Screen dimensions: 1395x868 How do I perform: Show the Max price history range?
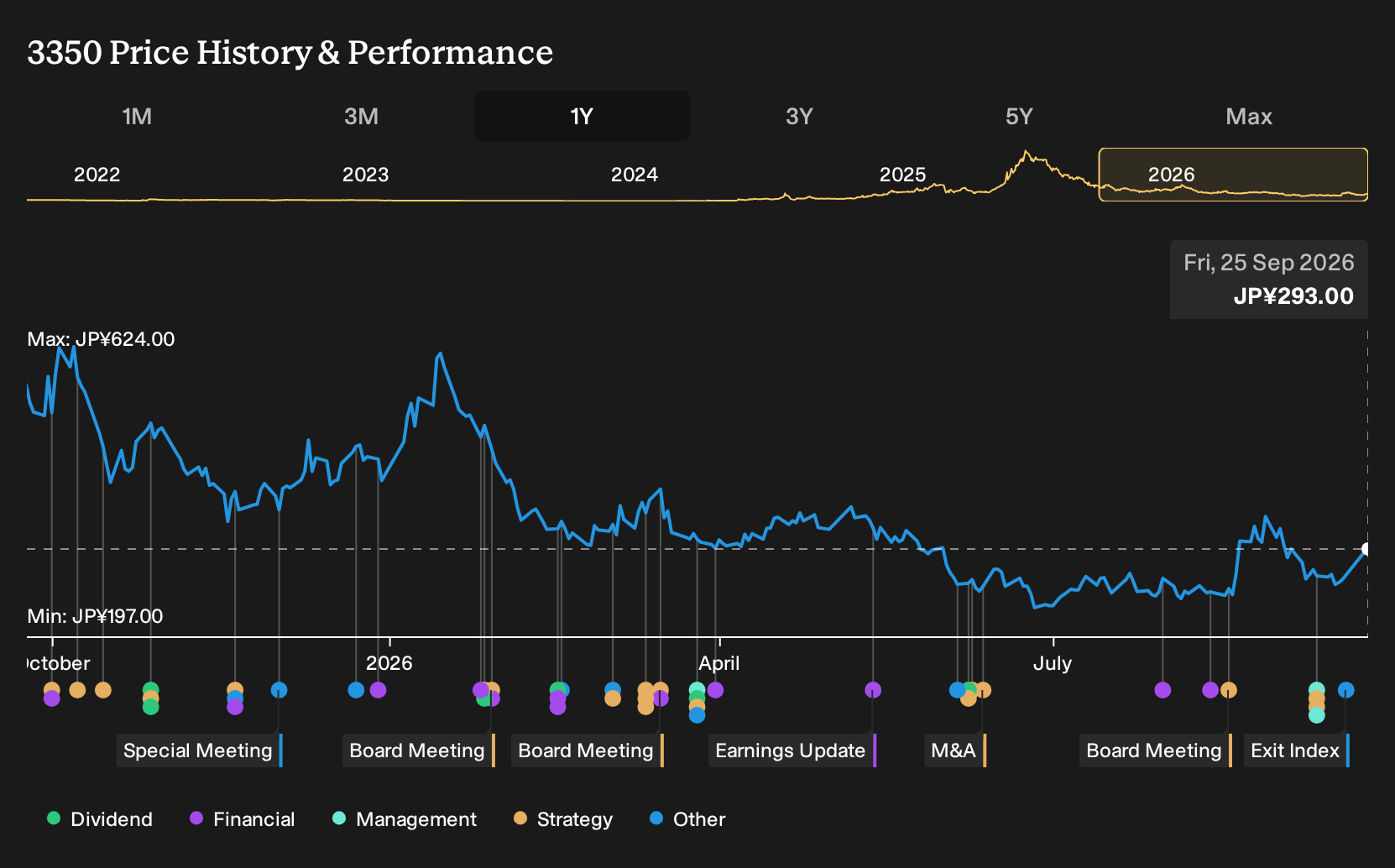click(1249, 116)
